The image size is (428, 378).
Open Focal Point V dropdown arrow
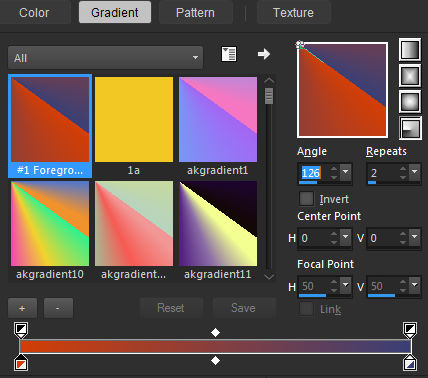pos(415,285)
